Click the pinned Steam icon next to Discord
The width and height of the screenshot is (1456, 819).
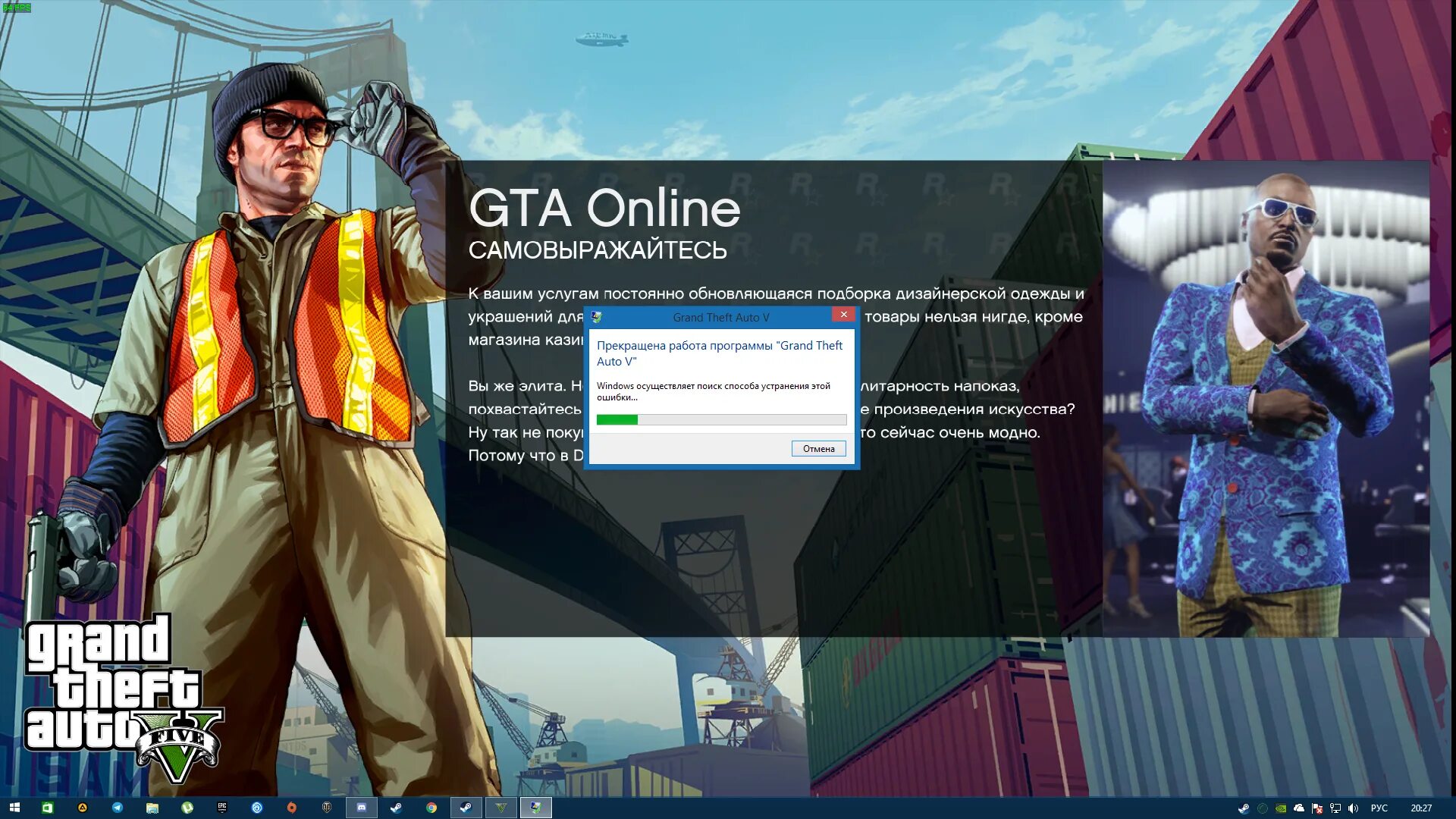[x=396, y=808]
